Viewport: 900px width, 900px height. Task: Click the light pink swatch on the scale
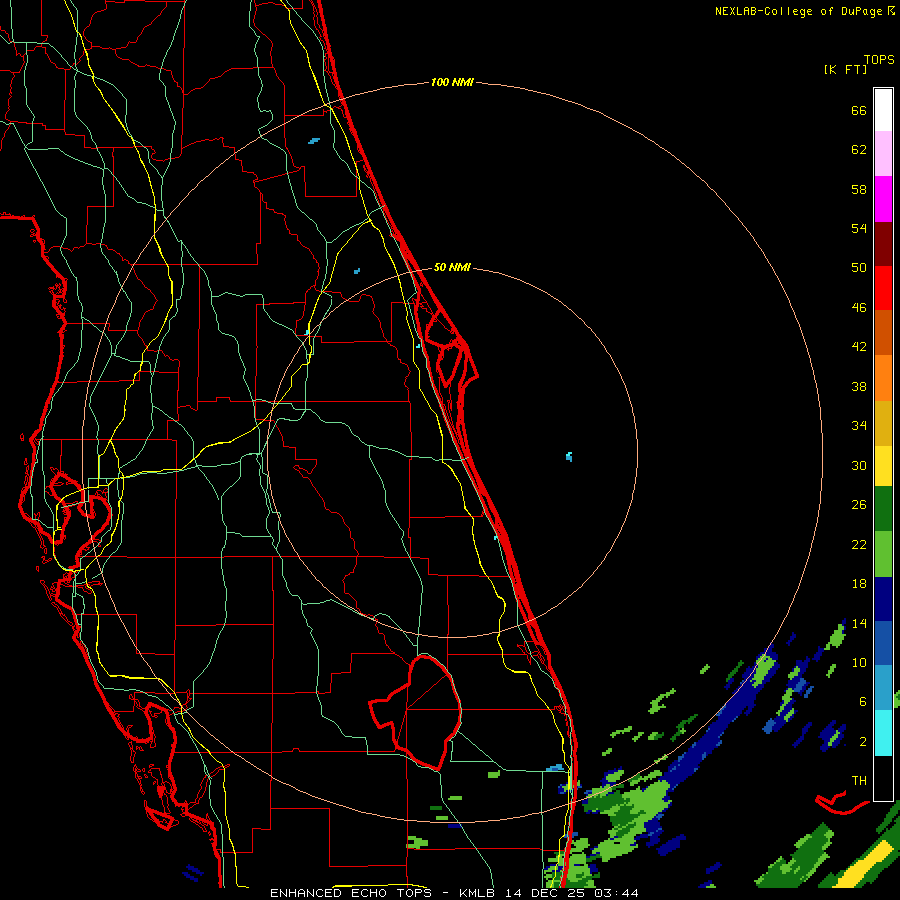click(x=883, y=153)
